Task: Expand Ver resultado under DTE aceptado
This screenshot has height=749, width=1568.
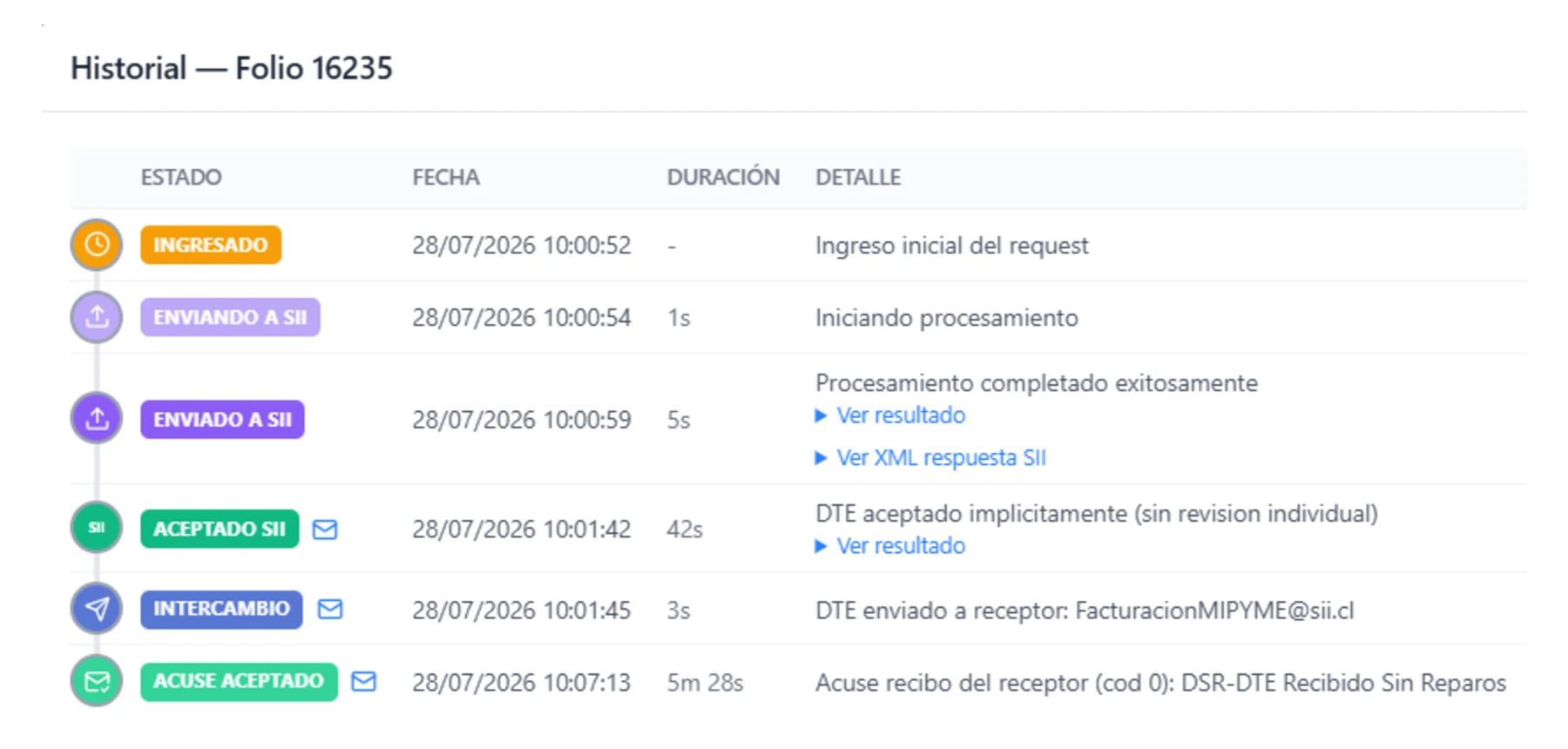Action: pos(890,546)
